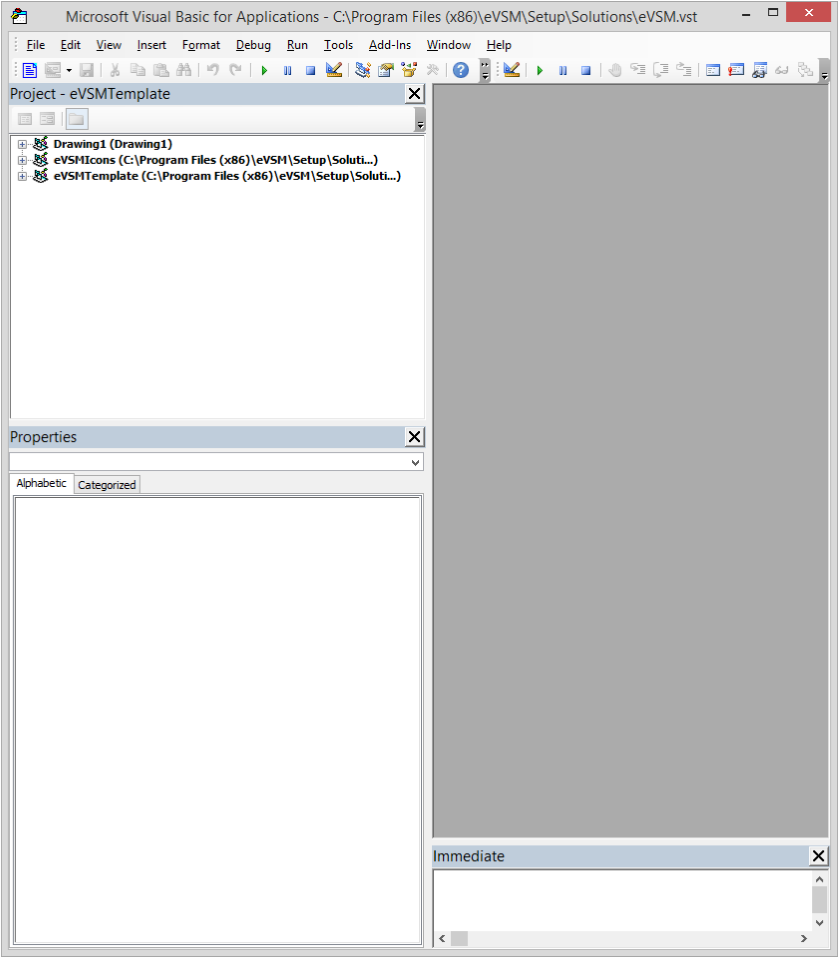Open the Help menu
The width and height of the screenshot is (839, 958).
click(x=499, y=45)
